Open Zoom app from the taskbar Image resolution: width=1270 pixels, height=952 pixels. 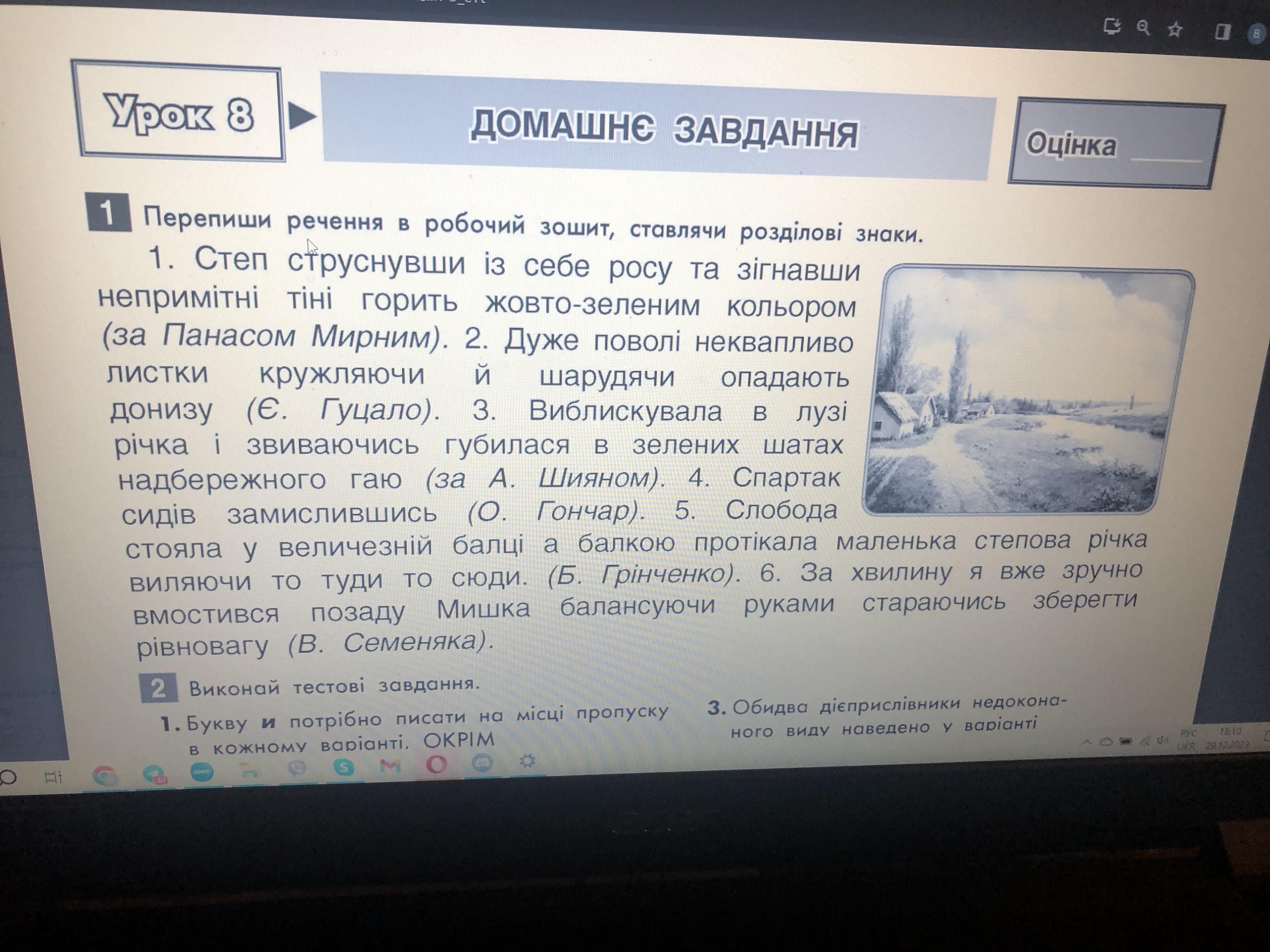202,772
